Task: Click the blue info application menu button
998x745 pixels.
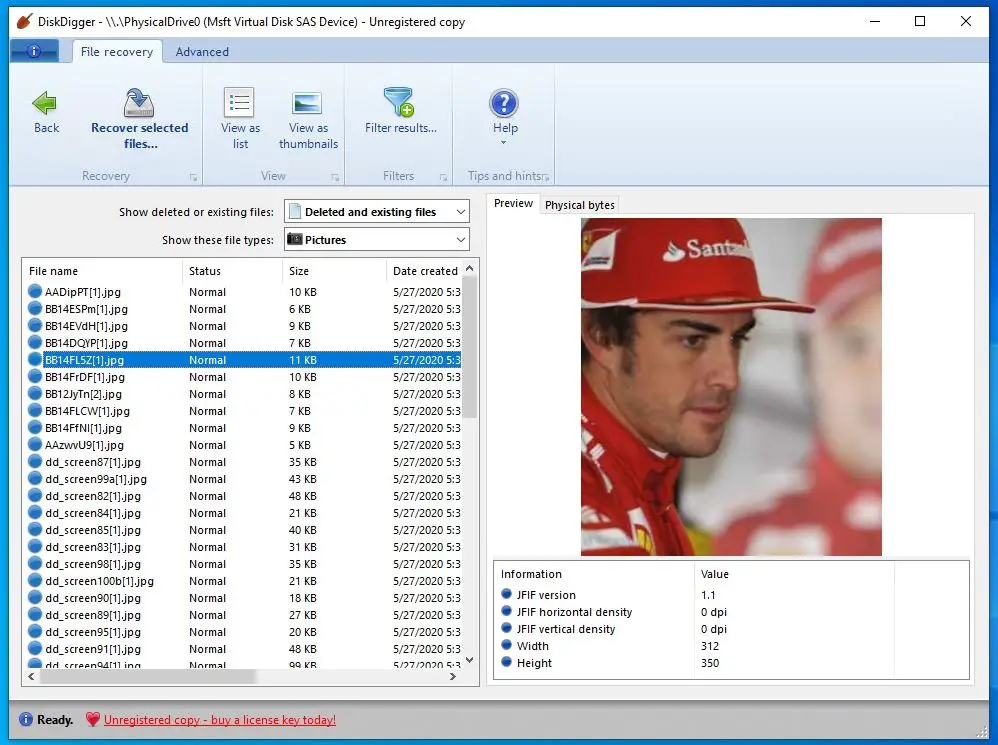Action: coord(35,52)
